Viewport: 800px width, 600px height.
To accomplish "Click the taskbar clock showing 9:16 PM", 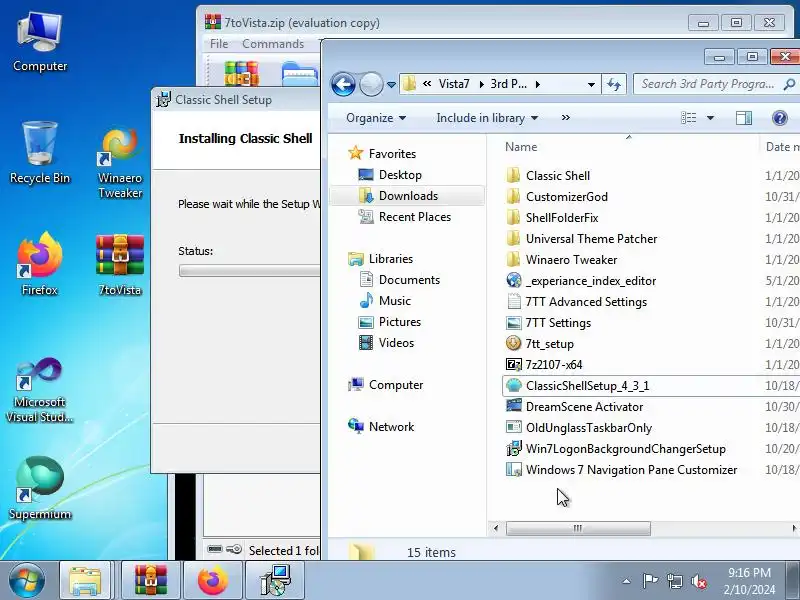I will [x=749, y=581].
